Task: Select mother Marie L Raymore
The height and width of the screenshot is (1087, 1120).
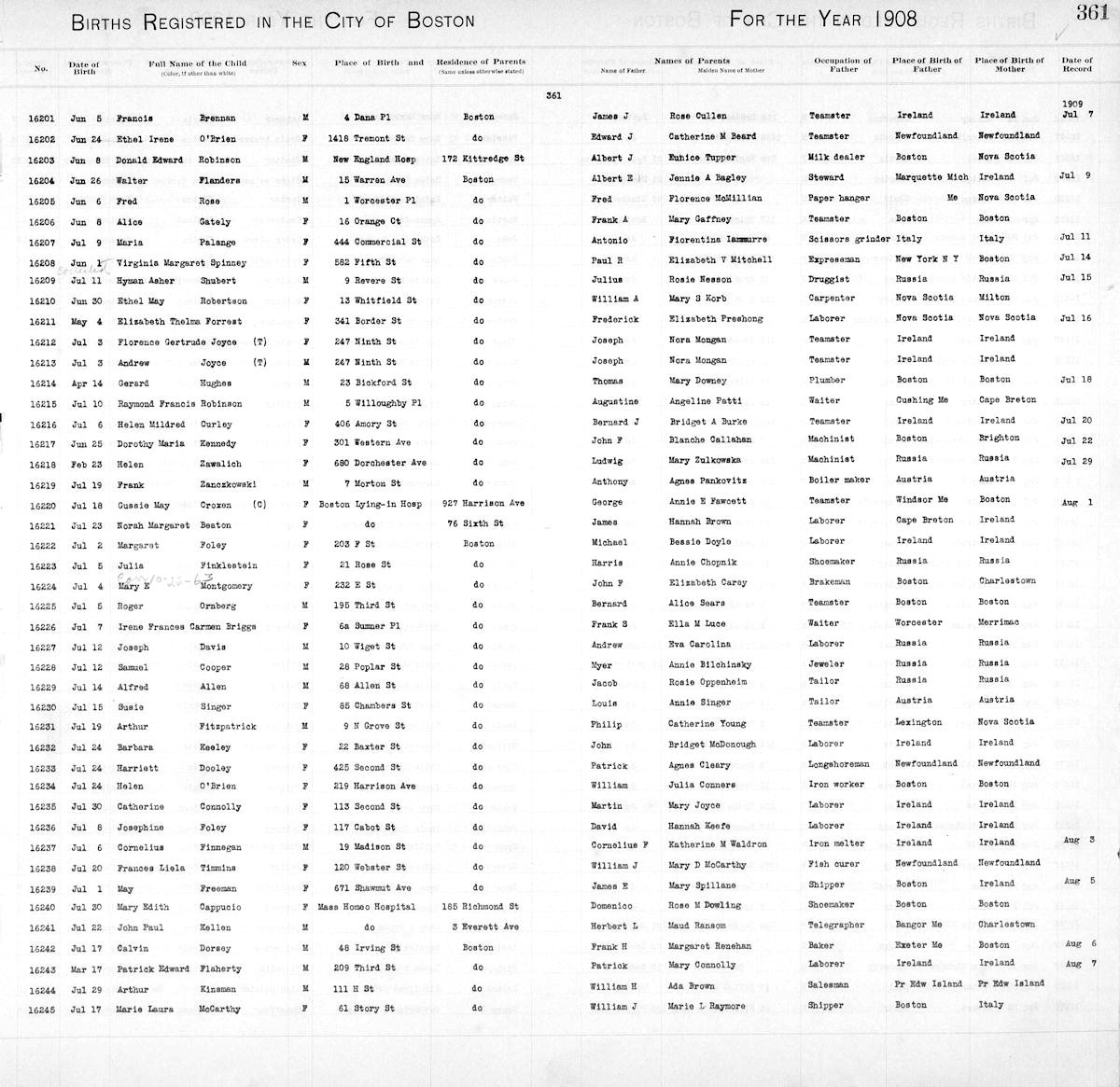Action: 707,1006
